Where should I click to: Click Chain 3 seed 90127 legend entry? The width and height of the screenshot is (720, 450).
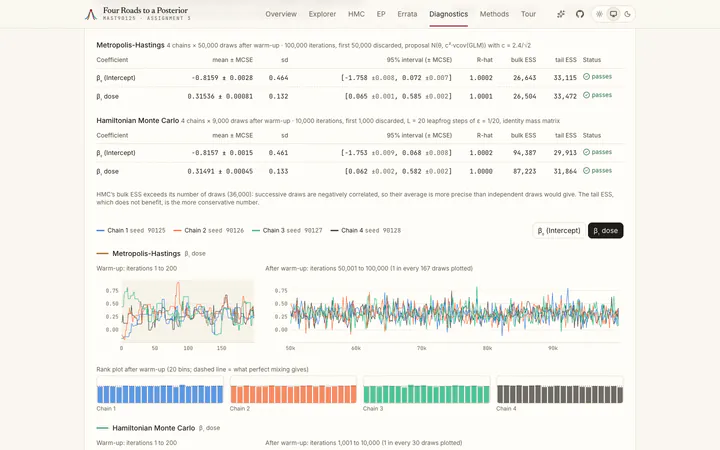[x=287, y=231]
